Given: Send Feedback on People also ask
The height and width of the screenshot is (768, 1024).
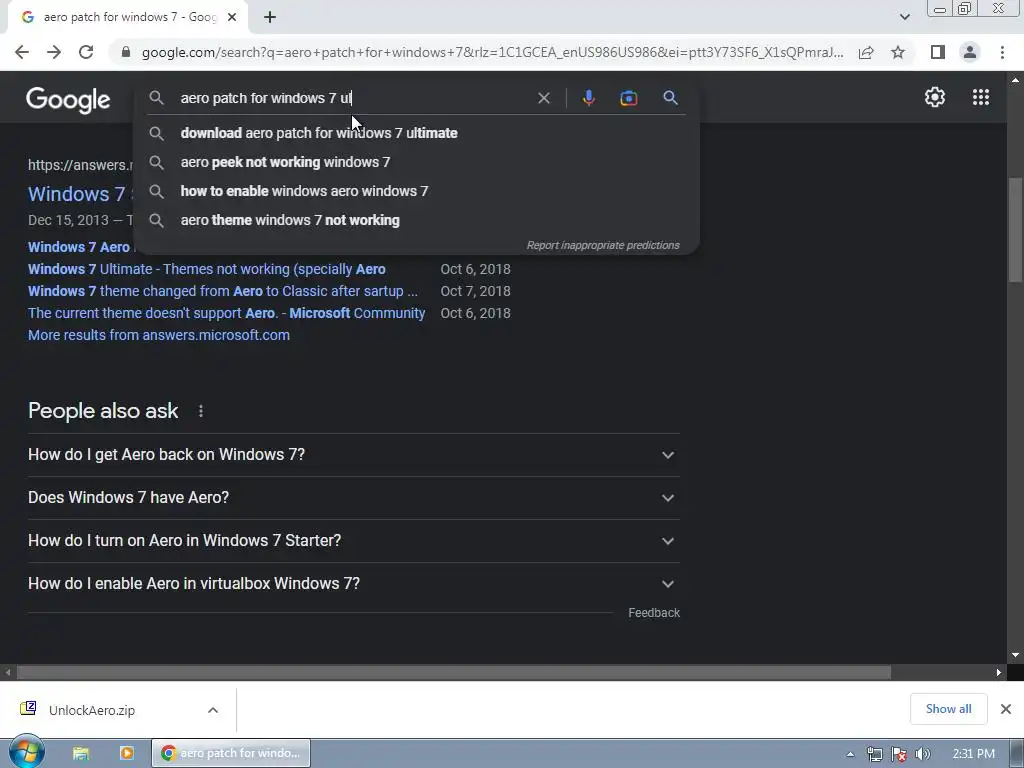Looking at the screenshot, I should (654, 613).
